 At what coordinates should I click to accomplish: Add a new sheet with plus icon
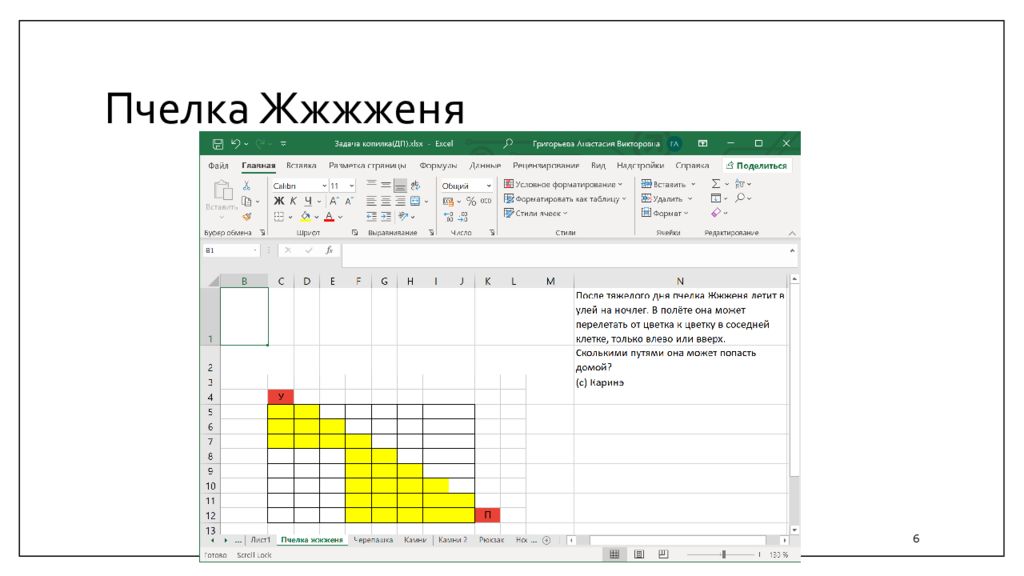click(546, 540)
